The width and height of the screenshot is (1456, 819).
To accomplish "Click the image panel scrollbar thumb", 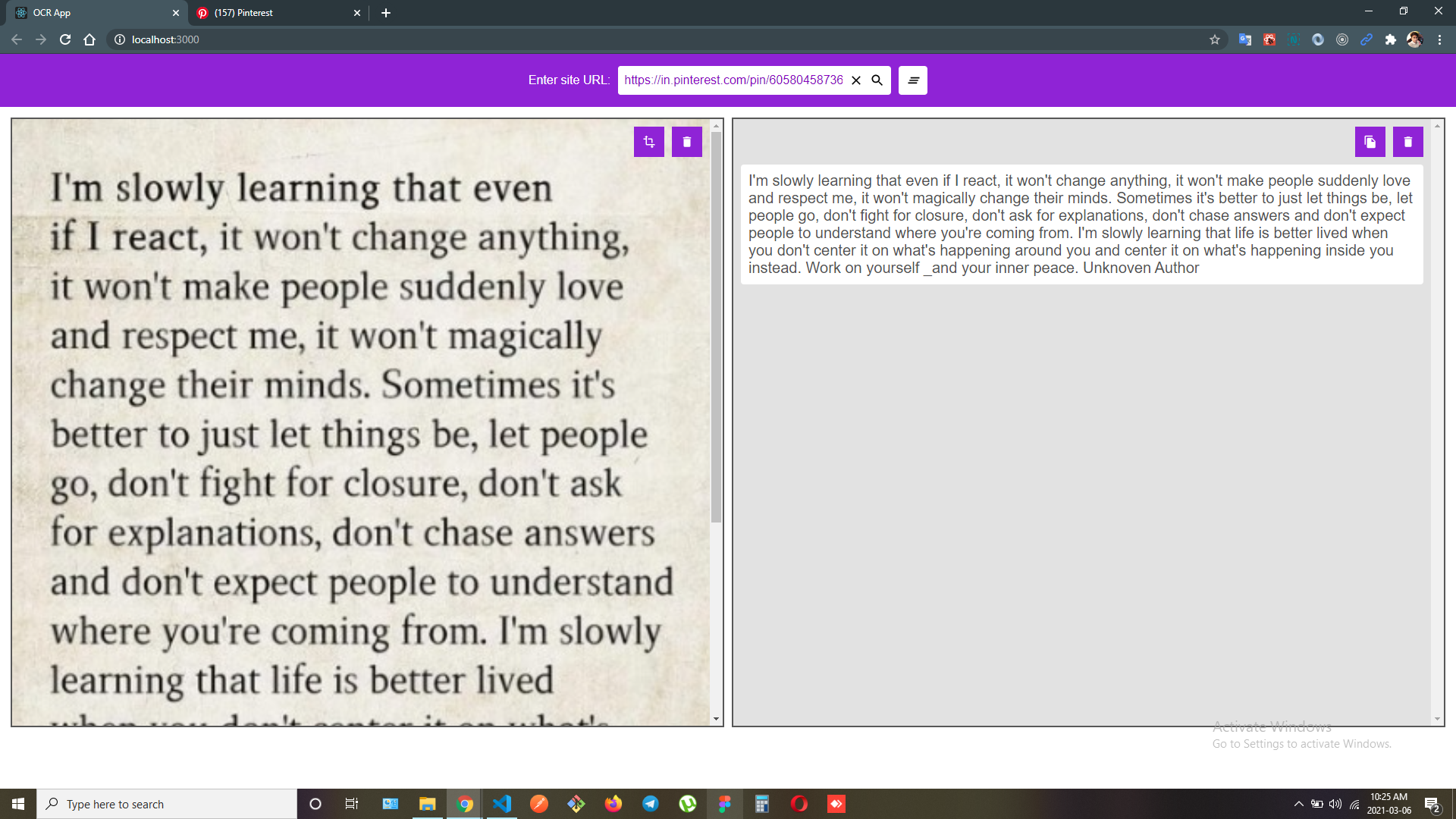I will 716,326.
